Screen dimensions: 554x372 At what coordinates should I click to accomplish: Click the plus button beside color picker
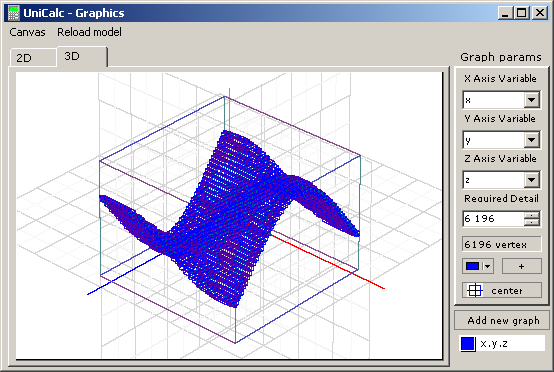coord(521,266)
